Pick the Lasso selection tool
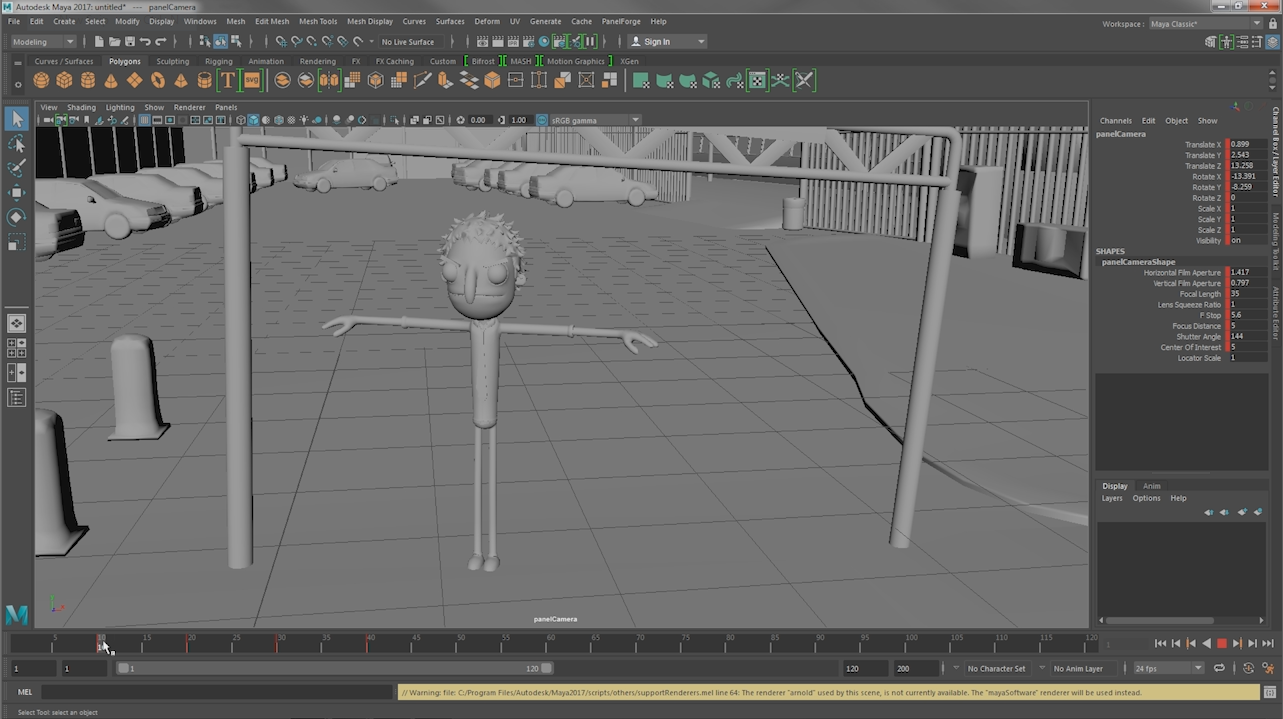Screen dimensions: 1283x719 [17, 144]
